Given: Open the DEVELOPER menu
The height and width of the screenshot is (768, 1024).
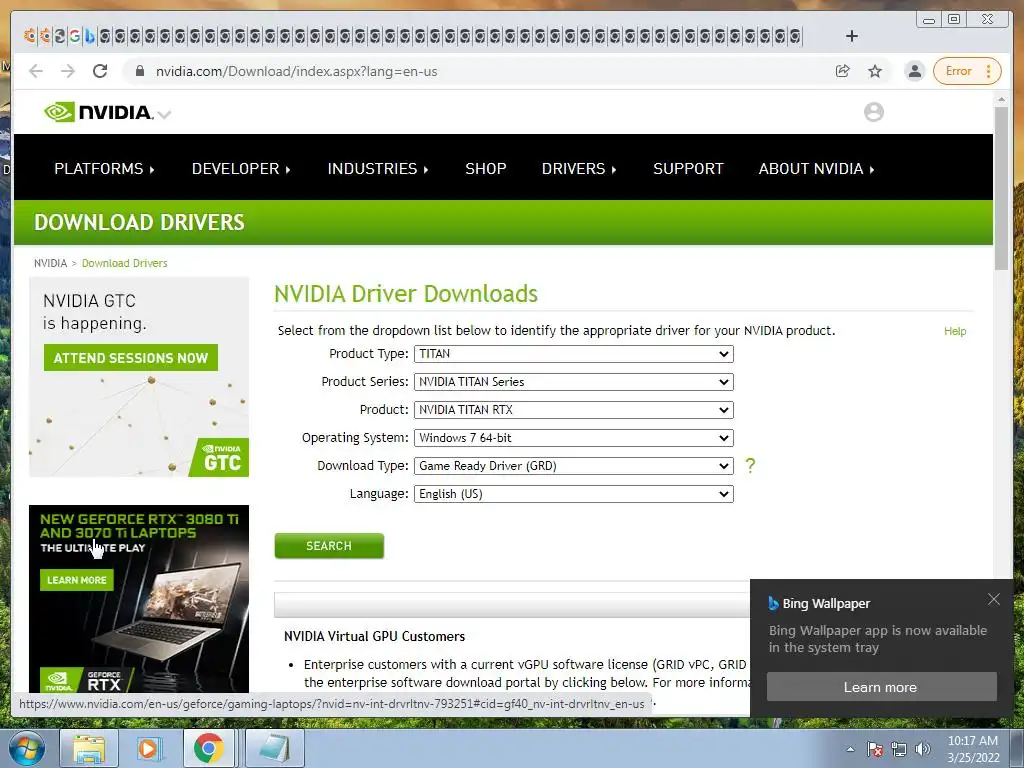Looking at the screenshot, I should [241, 168].
